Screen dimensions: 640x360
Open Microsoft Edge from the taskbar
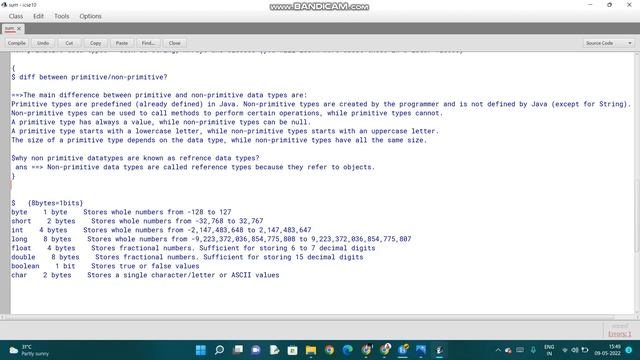pyautogui.click(x=348, y=350)
